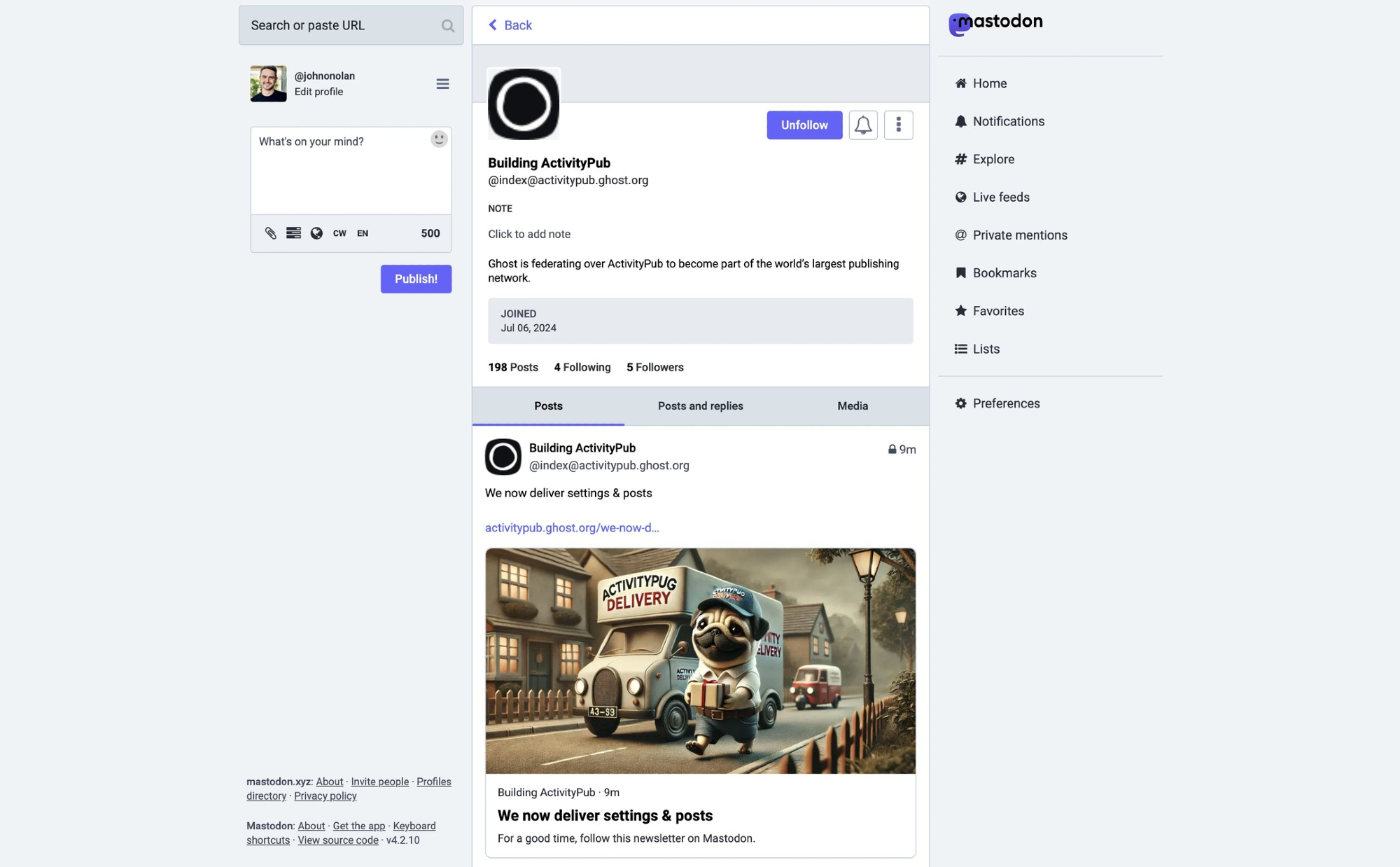Image resolution: width=1400 pixels, height=867 pixels.
Task: Toggle notifications bell for Building ActivityPub
Action: click(x=863, y=125)
